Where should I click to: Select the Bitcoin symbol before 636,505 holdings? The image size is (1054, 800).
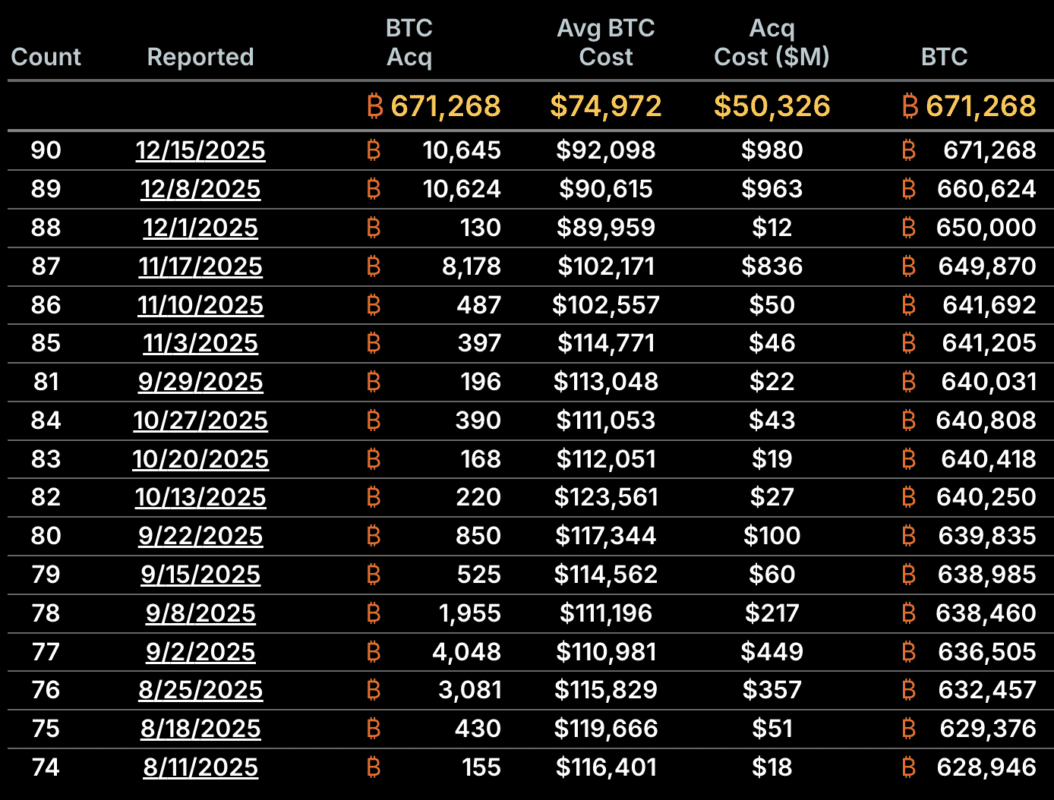point(910,652)
